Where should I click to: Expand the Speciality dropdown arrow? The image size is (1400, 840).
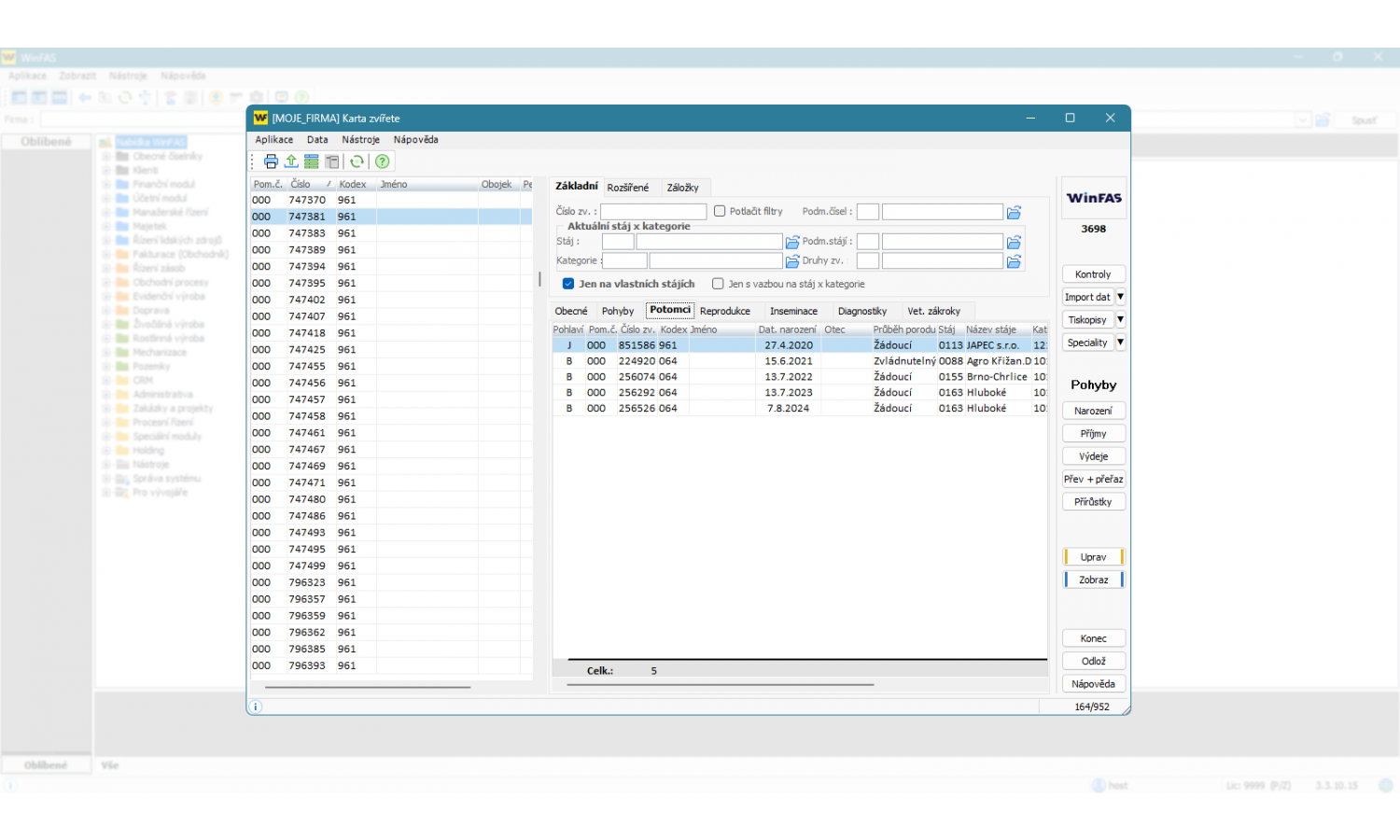1120,343
